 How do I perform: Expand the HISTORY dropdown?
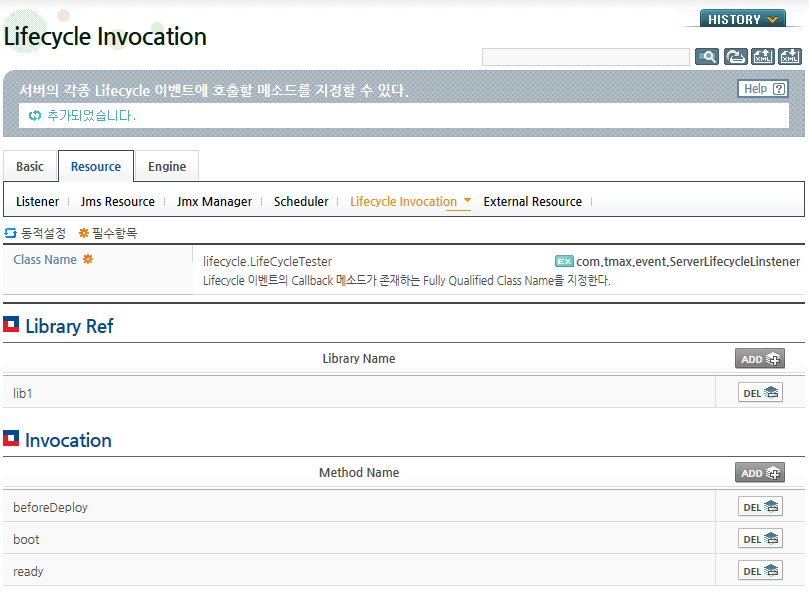pos(742,19)
